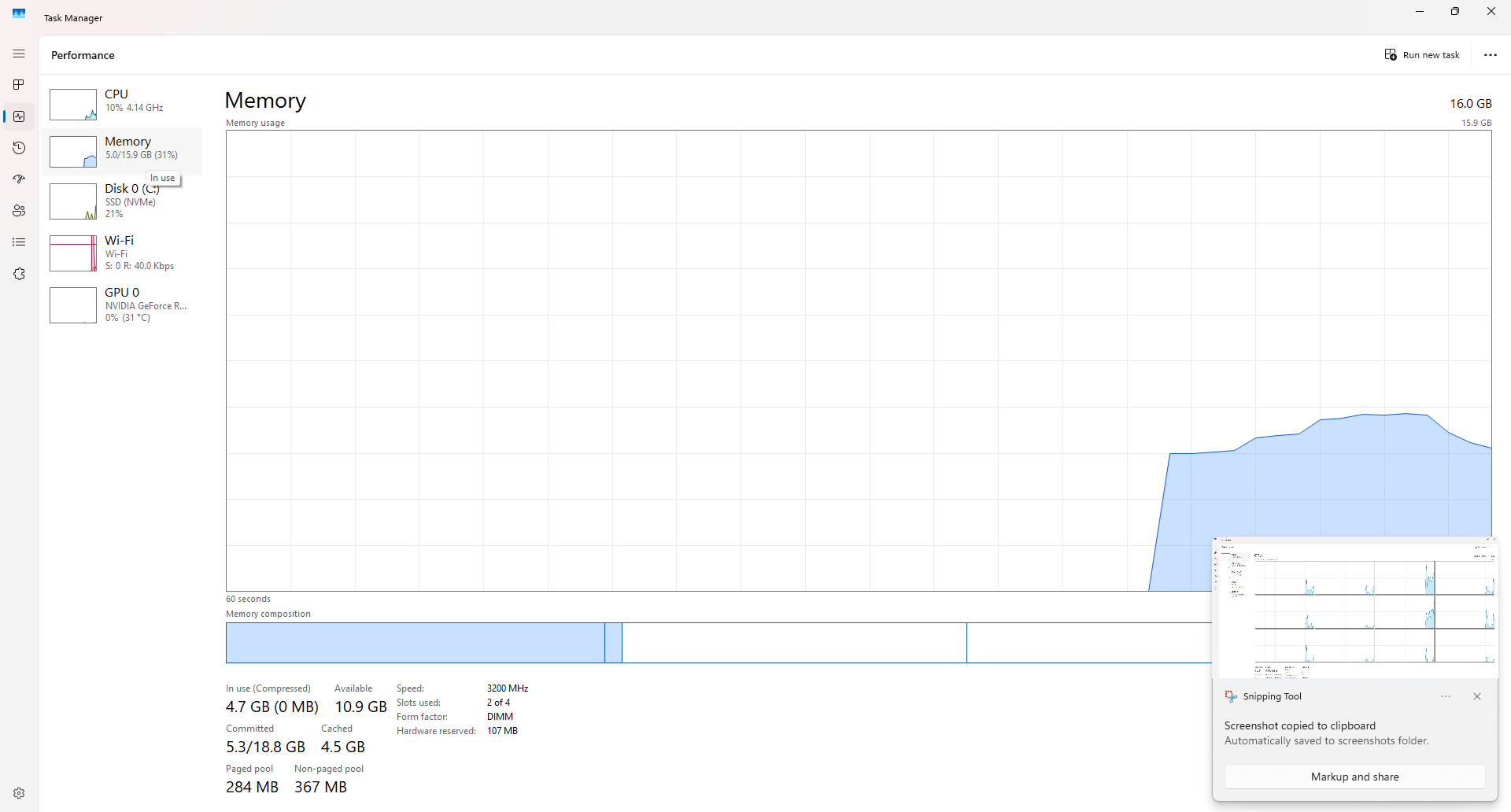Close the Snipping Tool notification
Image resolution: width=1511 pixels, height=812 pixels.
click(1477, 696)
